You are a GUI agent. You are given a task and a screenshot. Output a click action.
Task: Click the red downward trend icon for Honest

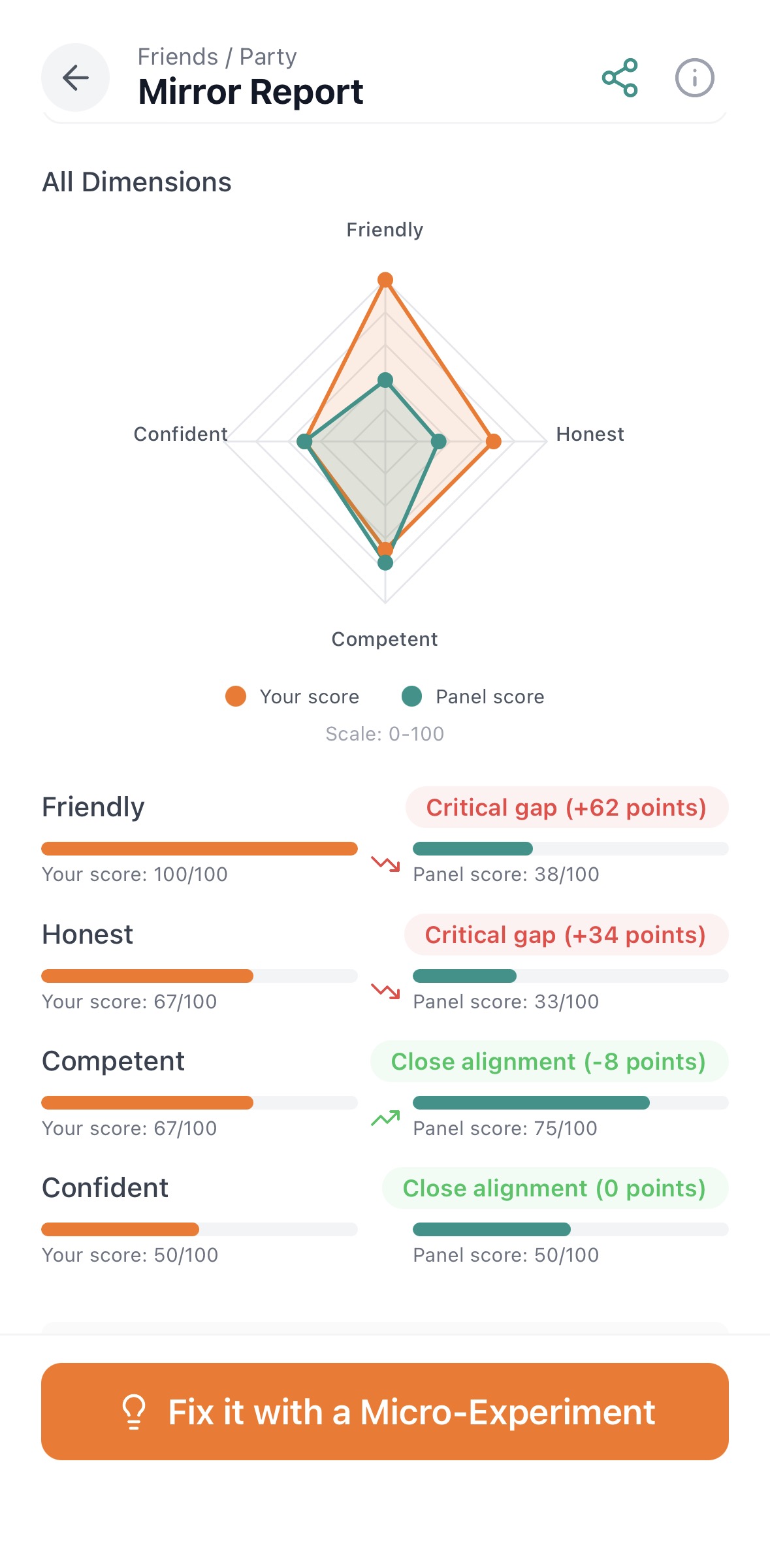tap(385, 991)
